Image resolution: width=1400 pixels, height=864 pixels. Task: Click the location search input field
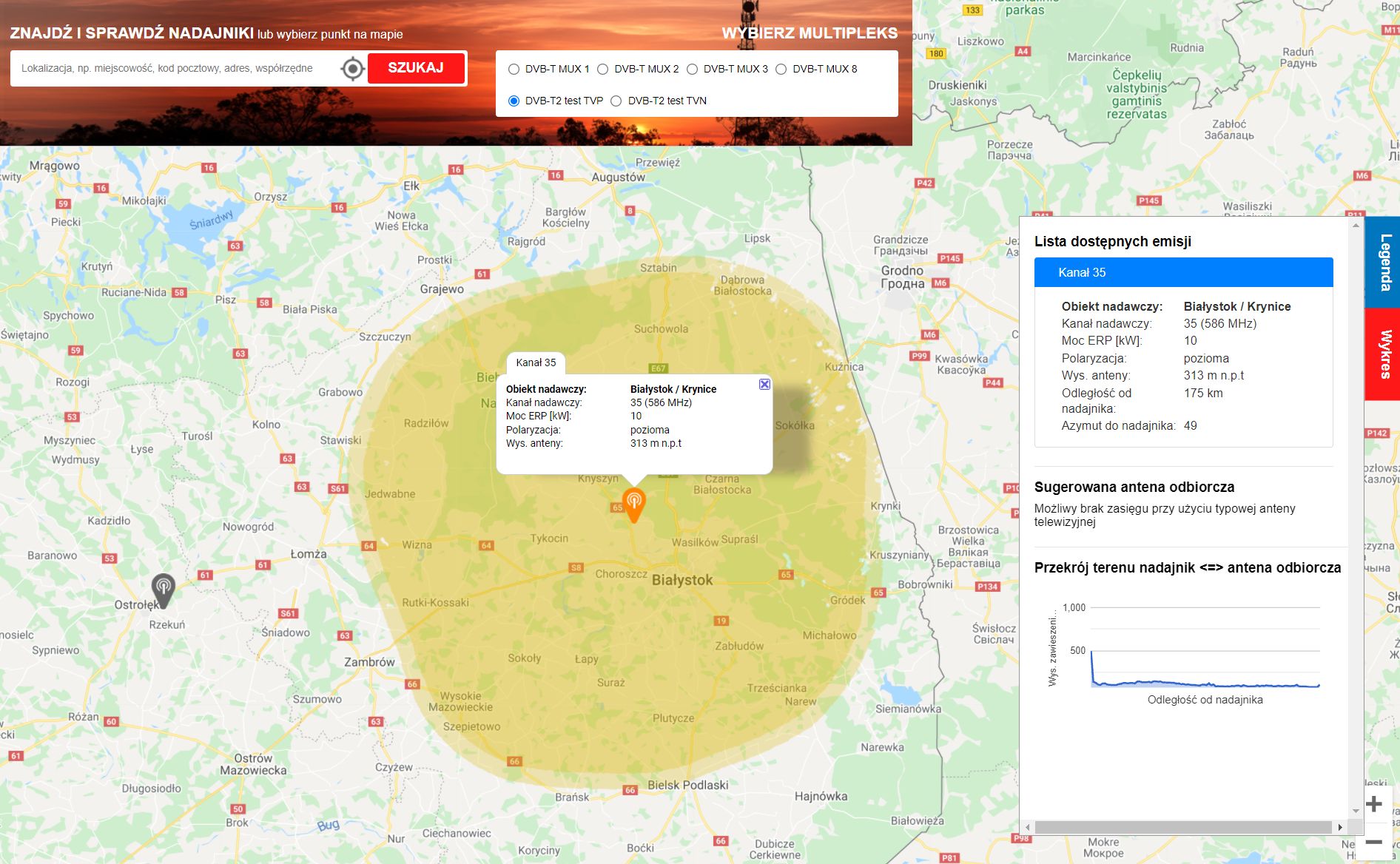pos(170,68)
